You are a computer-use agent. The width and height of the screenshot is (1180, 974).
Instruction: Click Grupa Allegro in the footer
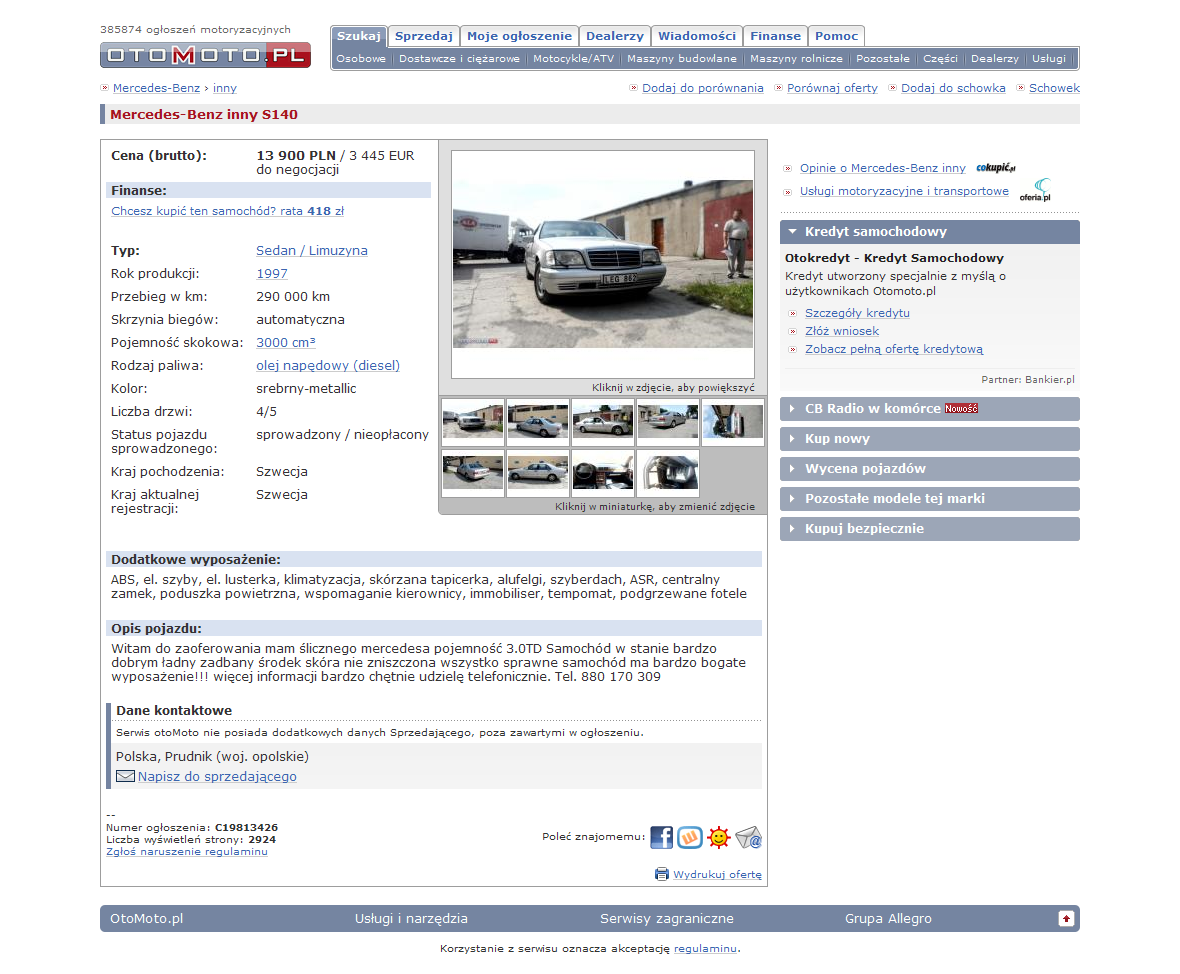[x=888, y=918]
